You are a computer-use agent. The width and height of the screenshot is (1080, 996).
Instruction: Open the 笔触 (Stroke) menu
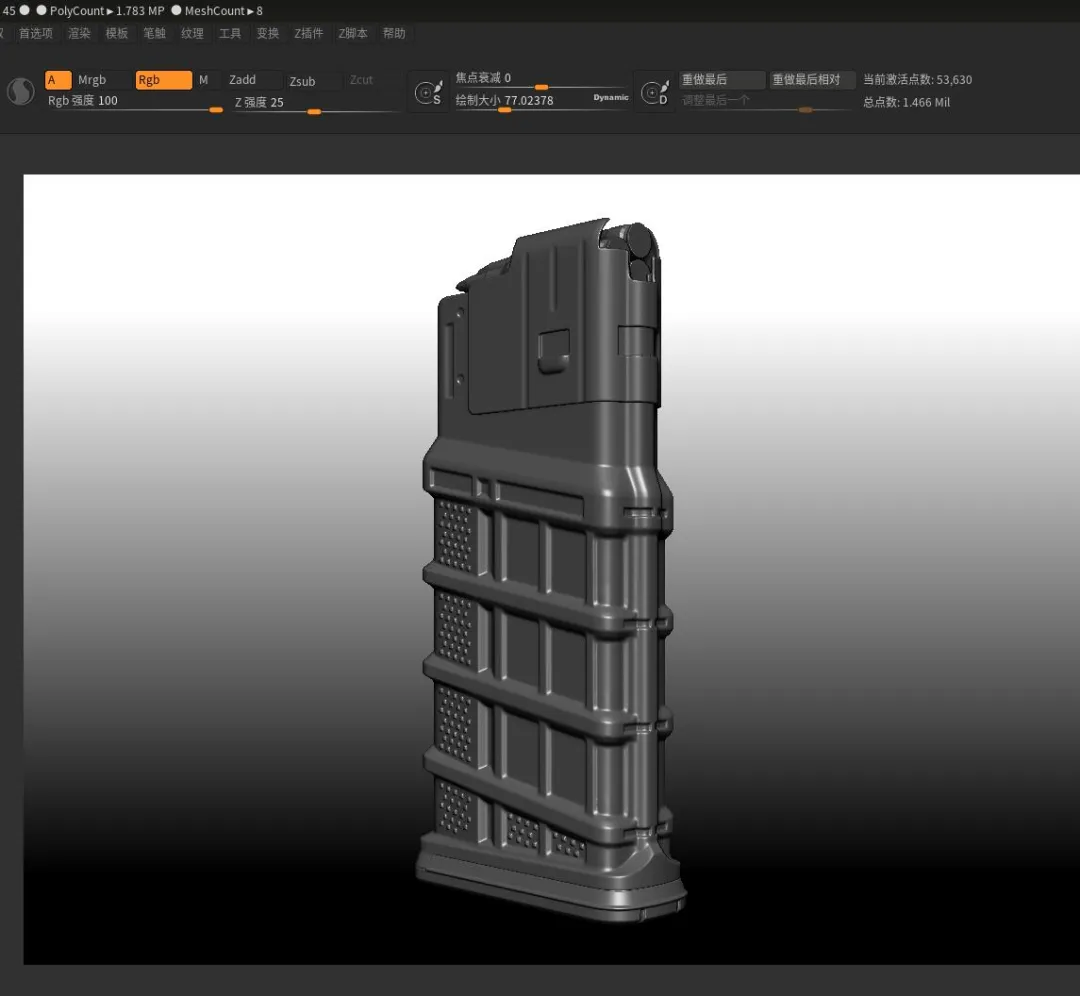[x=154, y=33]
